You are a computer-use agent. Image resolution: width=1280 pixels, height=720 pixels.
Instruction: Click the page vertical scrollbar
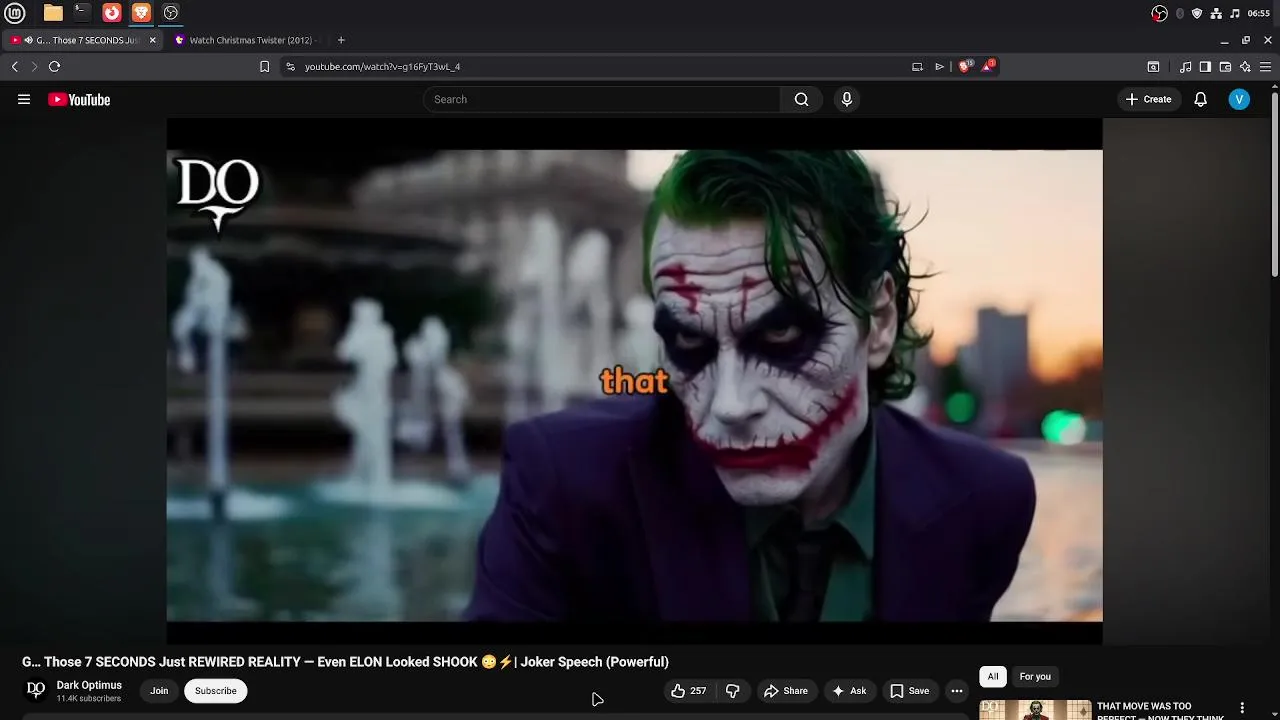pyautogui.click(x=1274, y=185)
